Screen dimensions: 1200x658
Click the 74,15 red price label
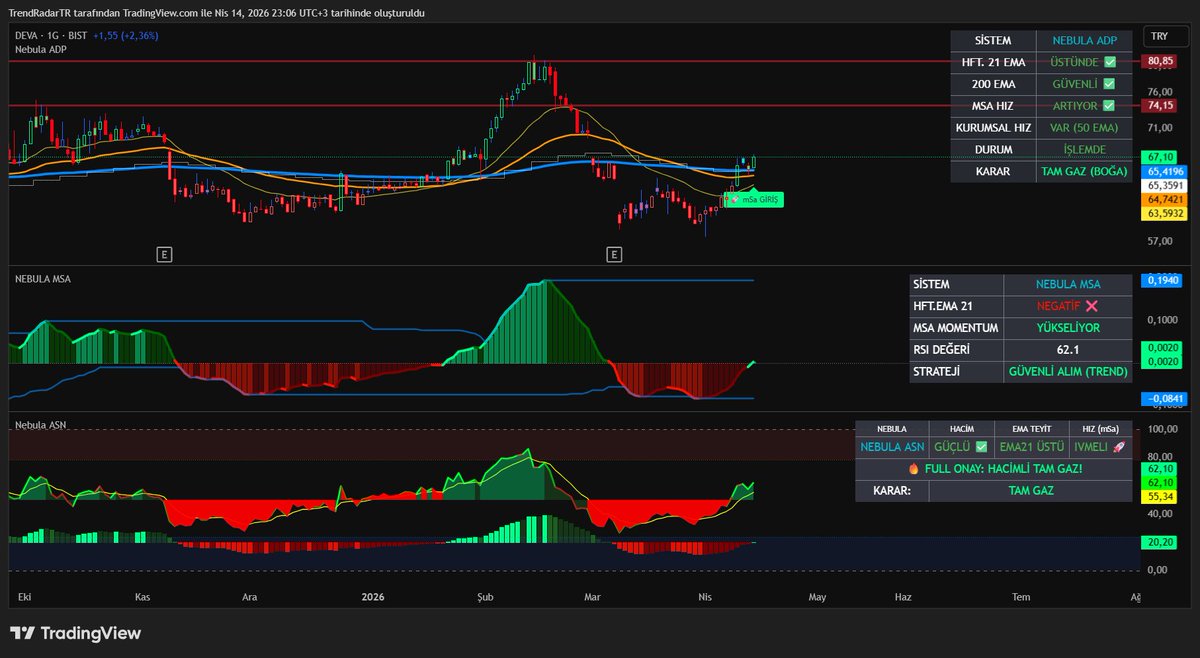pyautogui.click(x=1160, y=105)
